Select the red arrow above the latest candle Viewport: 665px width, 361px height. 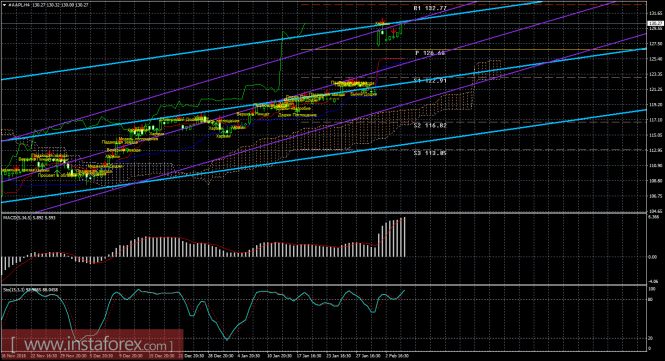pyautogui.click(x=383, y=21)
